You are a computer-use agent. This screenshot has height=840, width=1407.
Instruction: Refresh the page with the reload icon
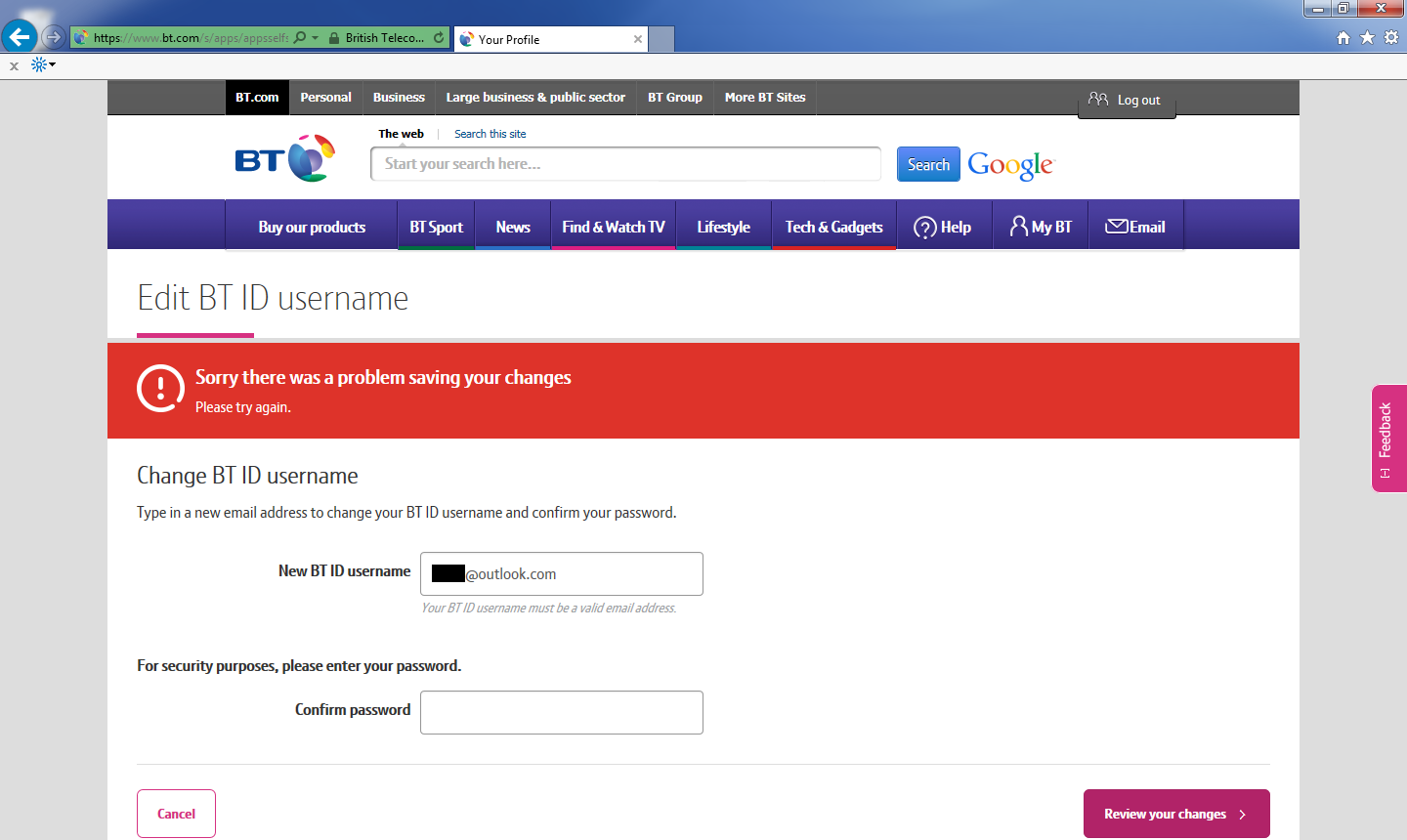point(437,36)
